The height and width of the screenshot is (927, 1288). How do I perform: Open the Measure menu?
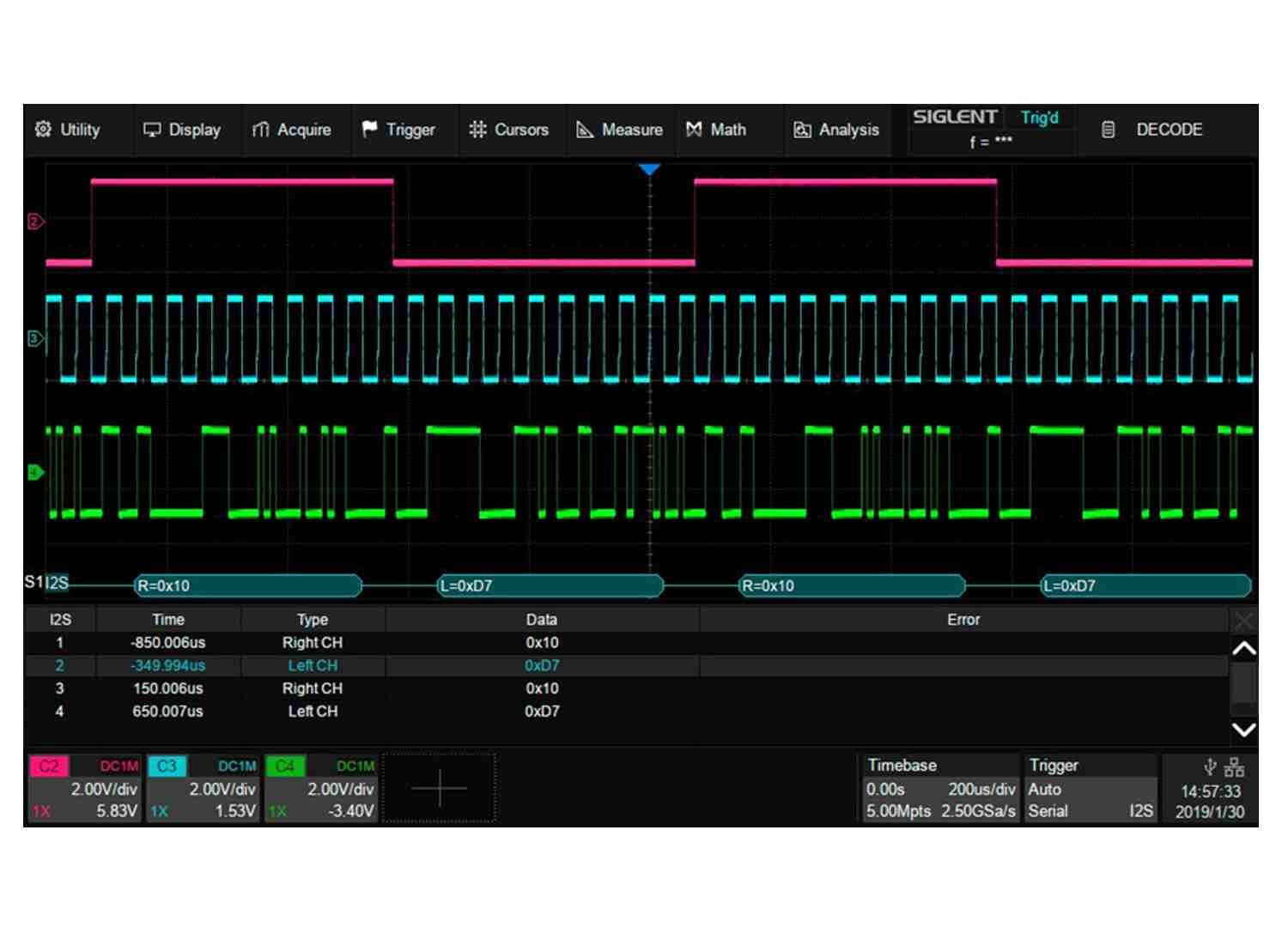[620, 130]
